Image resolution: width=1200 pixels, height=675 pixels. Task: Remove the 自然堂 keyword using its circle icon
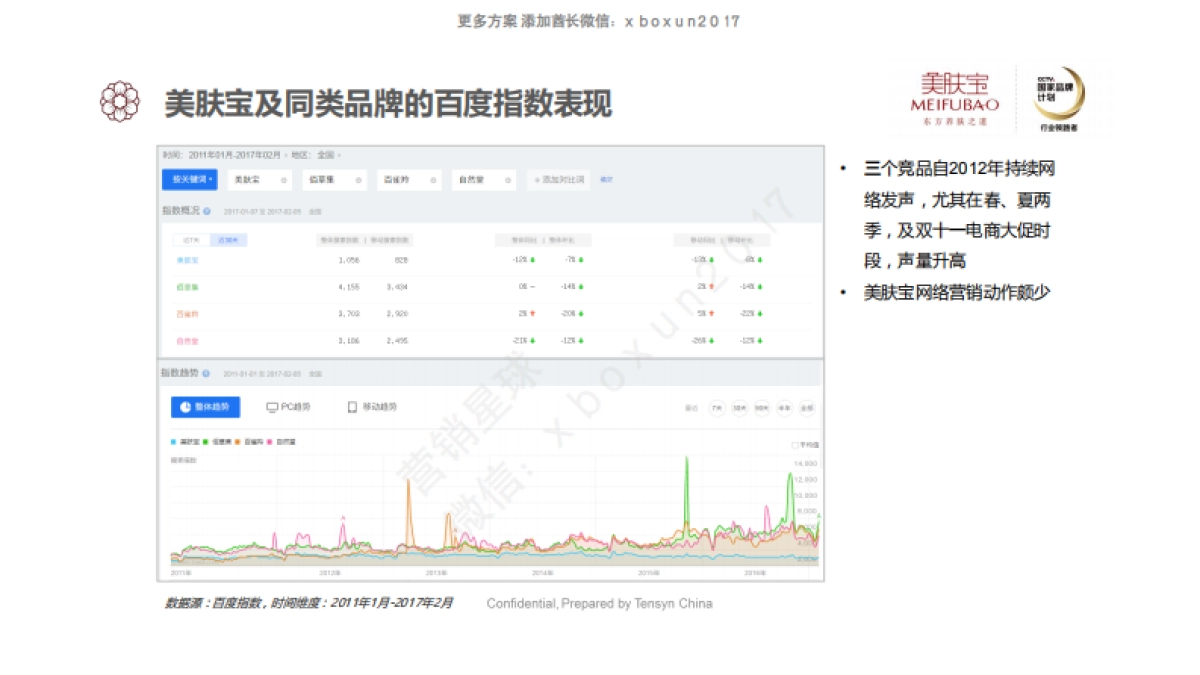pyautogui.click(x=508, y=180)
